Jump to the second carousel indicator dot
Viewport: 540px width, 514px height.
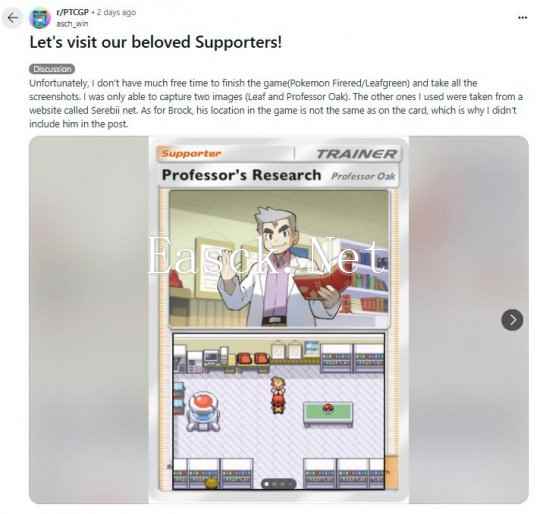point(274,484)
